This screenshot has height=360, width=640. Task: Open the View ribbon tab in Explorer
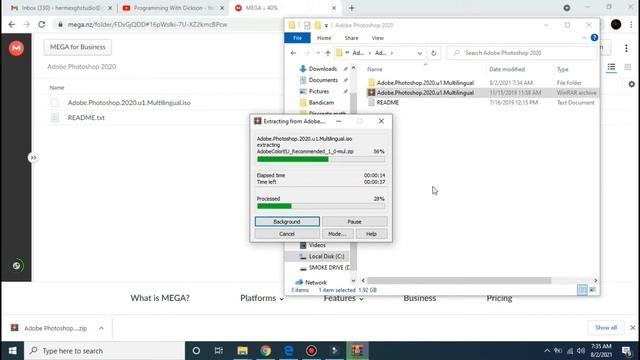tap(378, 38)
